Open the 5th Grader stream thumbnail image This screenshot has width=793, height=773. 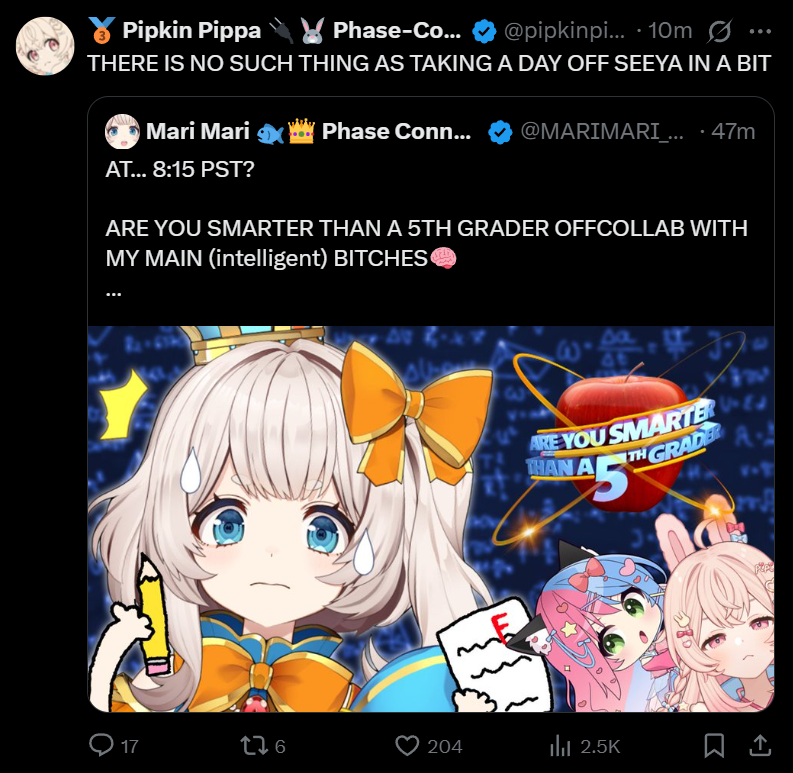[431, 519]
